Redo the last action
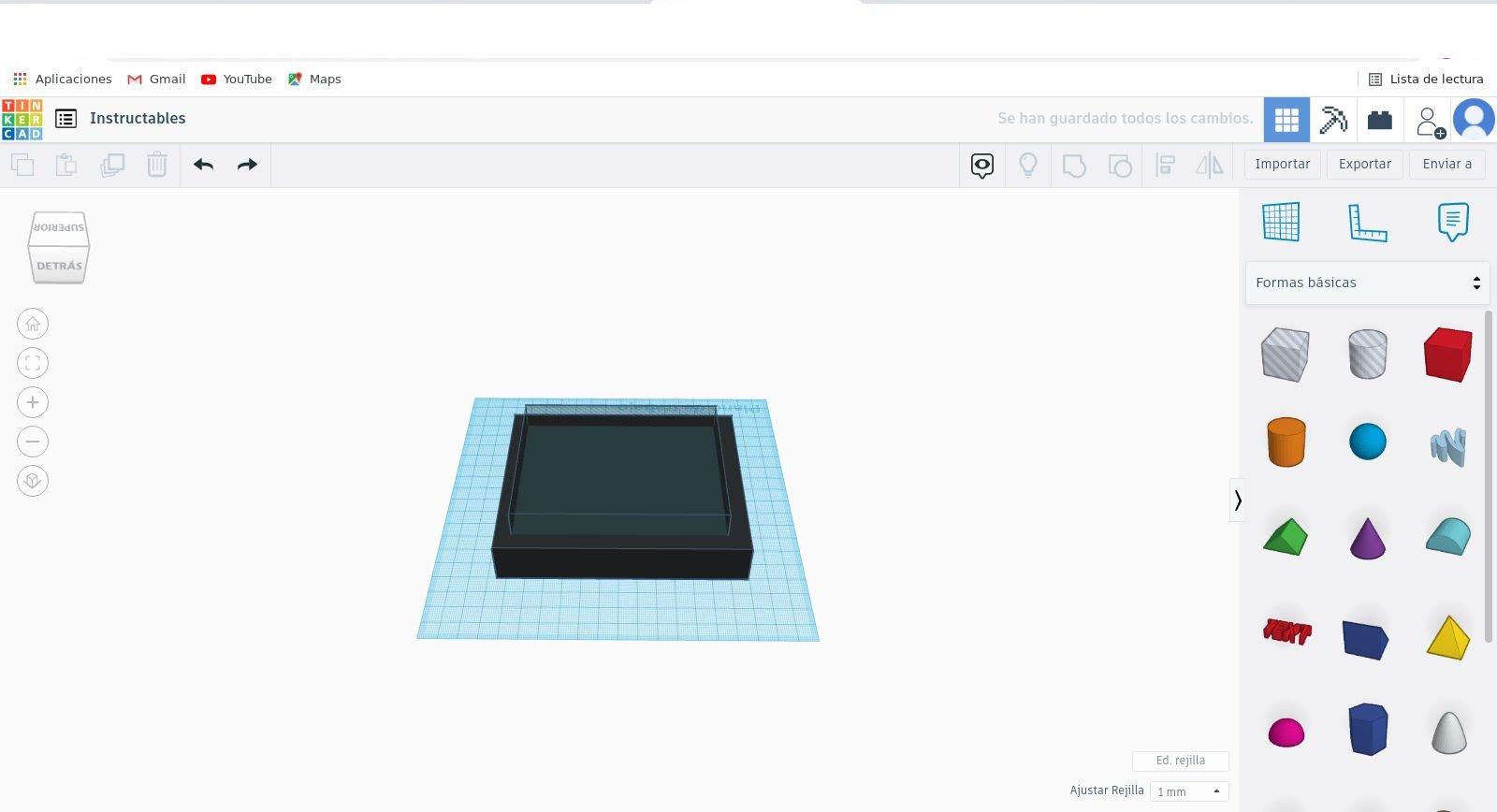The height and width of the screenshot is (812, 1497). [247, 165]
